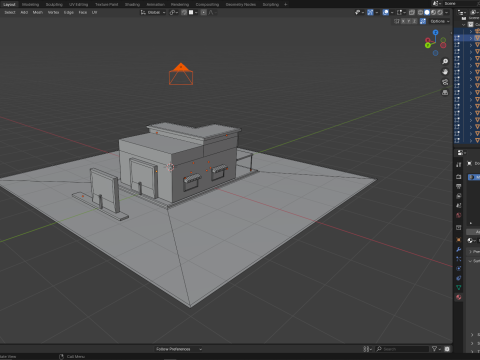Open the Particles properties tab
This screenshot has width=480, height=360.
pos(459,259)
